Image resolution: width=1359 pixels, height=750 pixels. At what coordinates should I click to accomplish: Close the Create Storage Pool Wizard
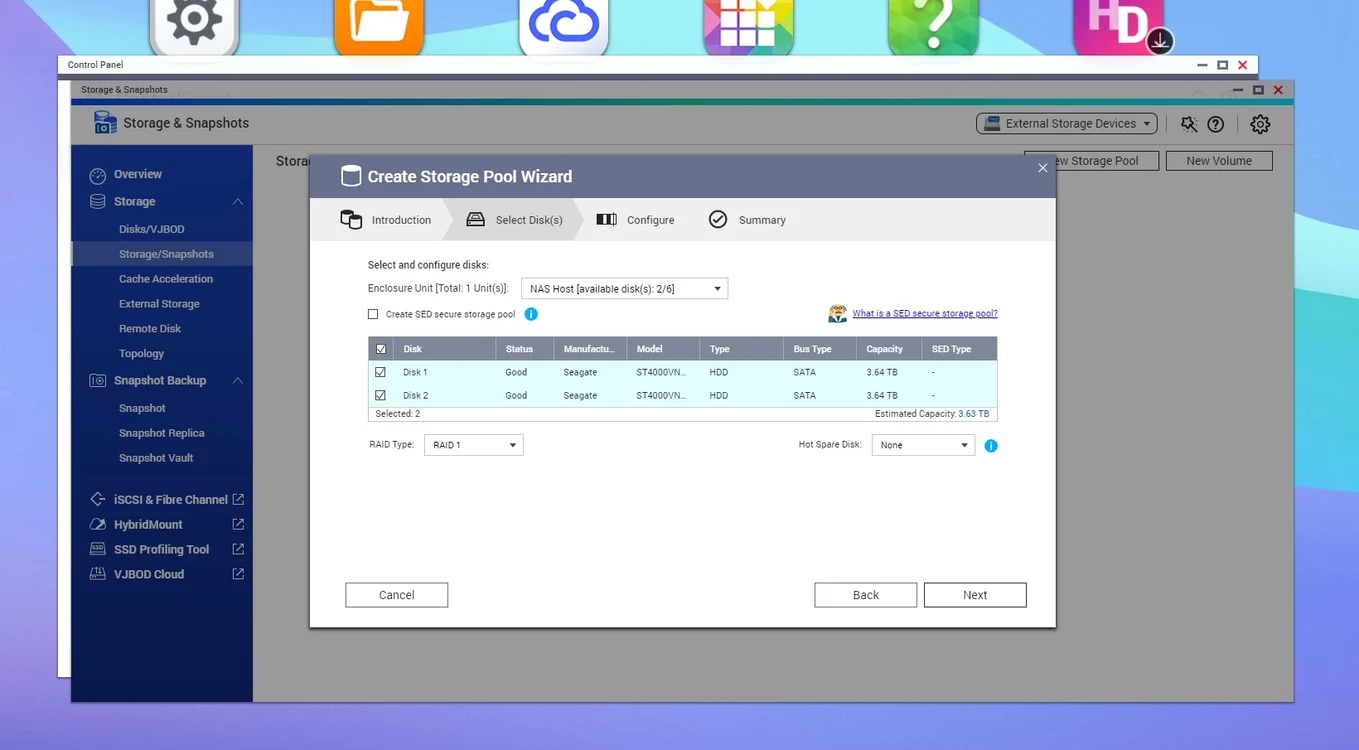(x=1042, y=168)
